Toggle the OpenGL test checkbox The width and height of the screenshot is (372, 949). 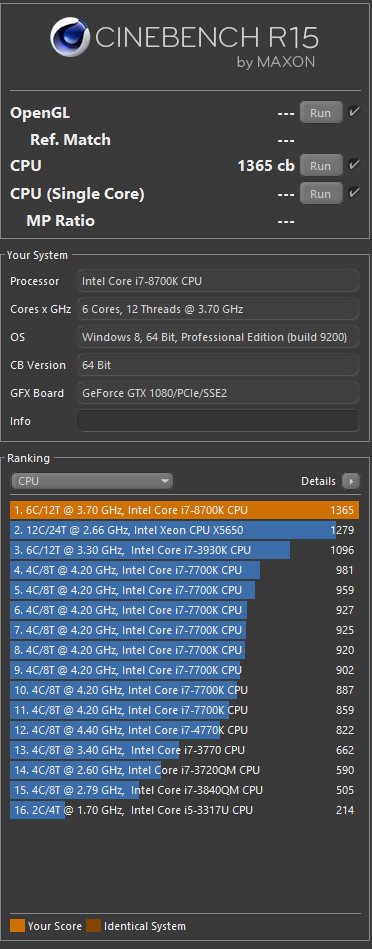[x=354, y=112]
